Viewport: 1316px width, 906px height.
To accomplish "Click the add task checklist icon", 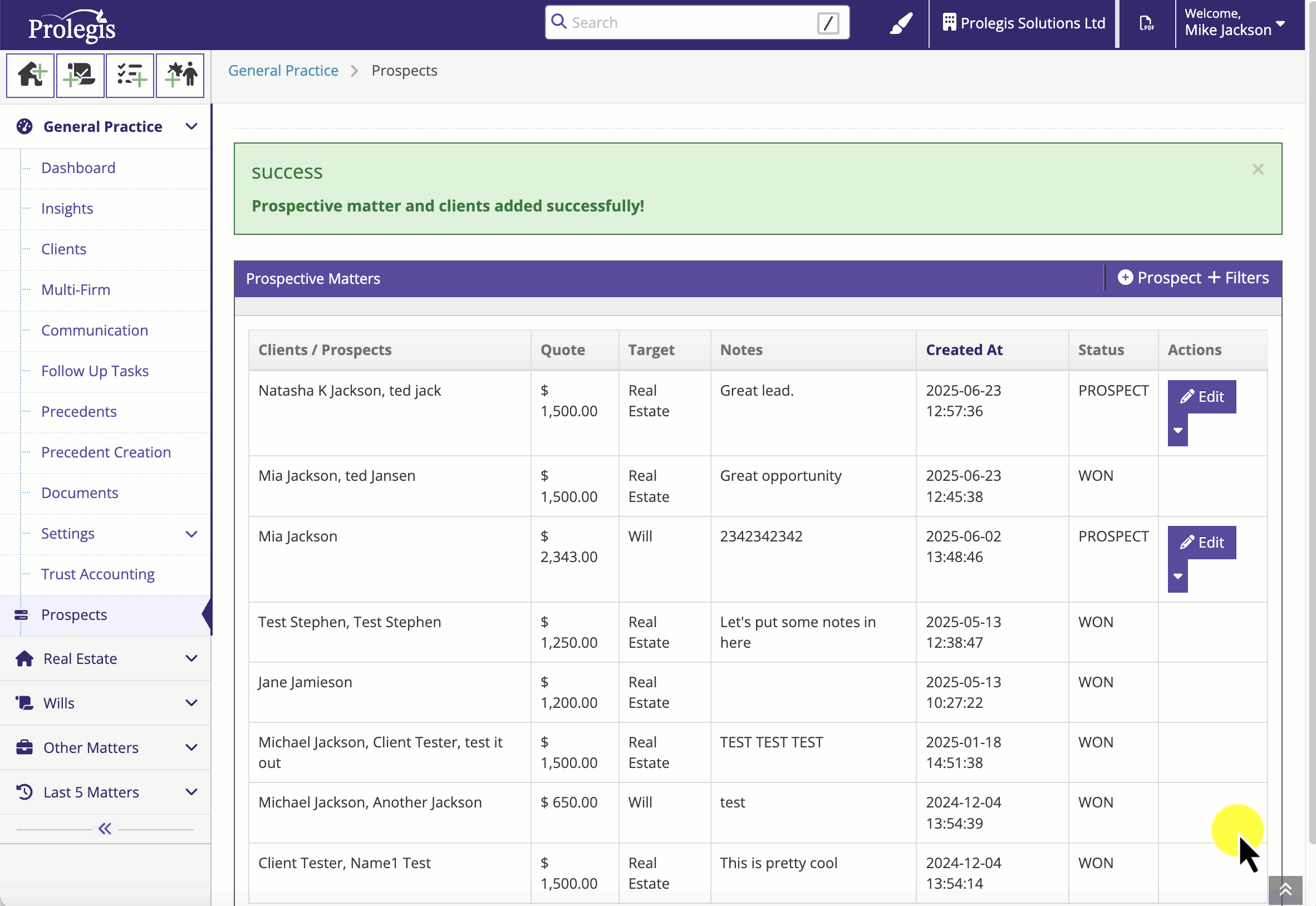I will [x=130, y=76].
